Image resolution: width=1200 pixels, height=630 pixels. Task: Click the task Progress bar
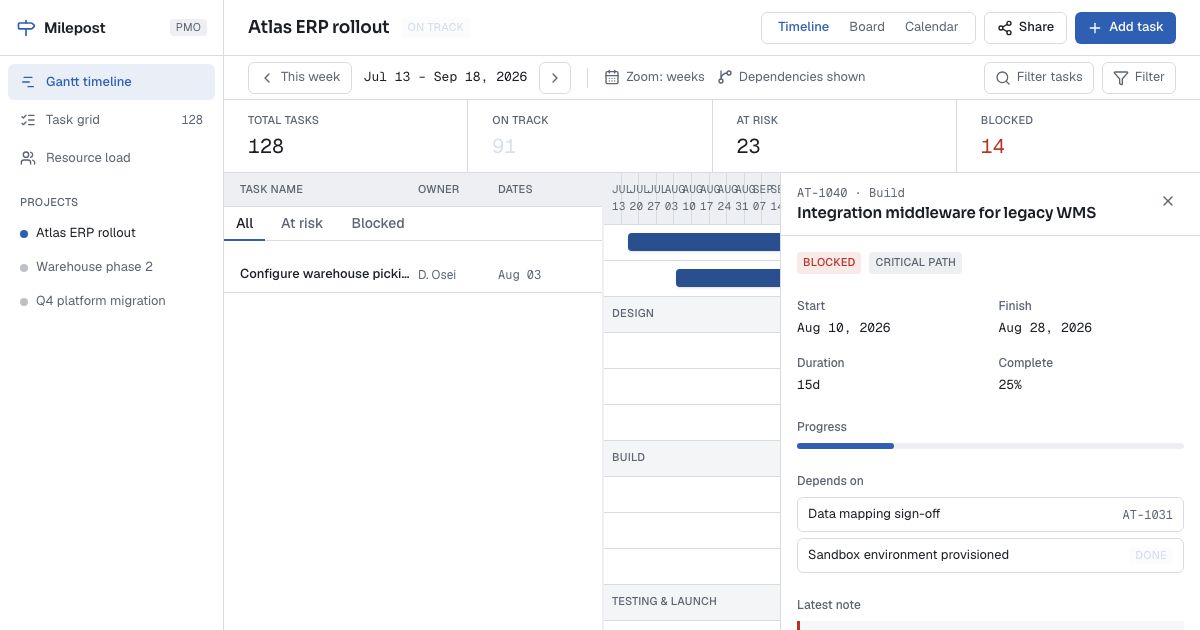[x=990, y=446]
